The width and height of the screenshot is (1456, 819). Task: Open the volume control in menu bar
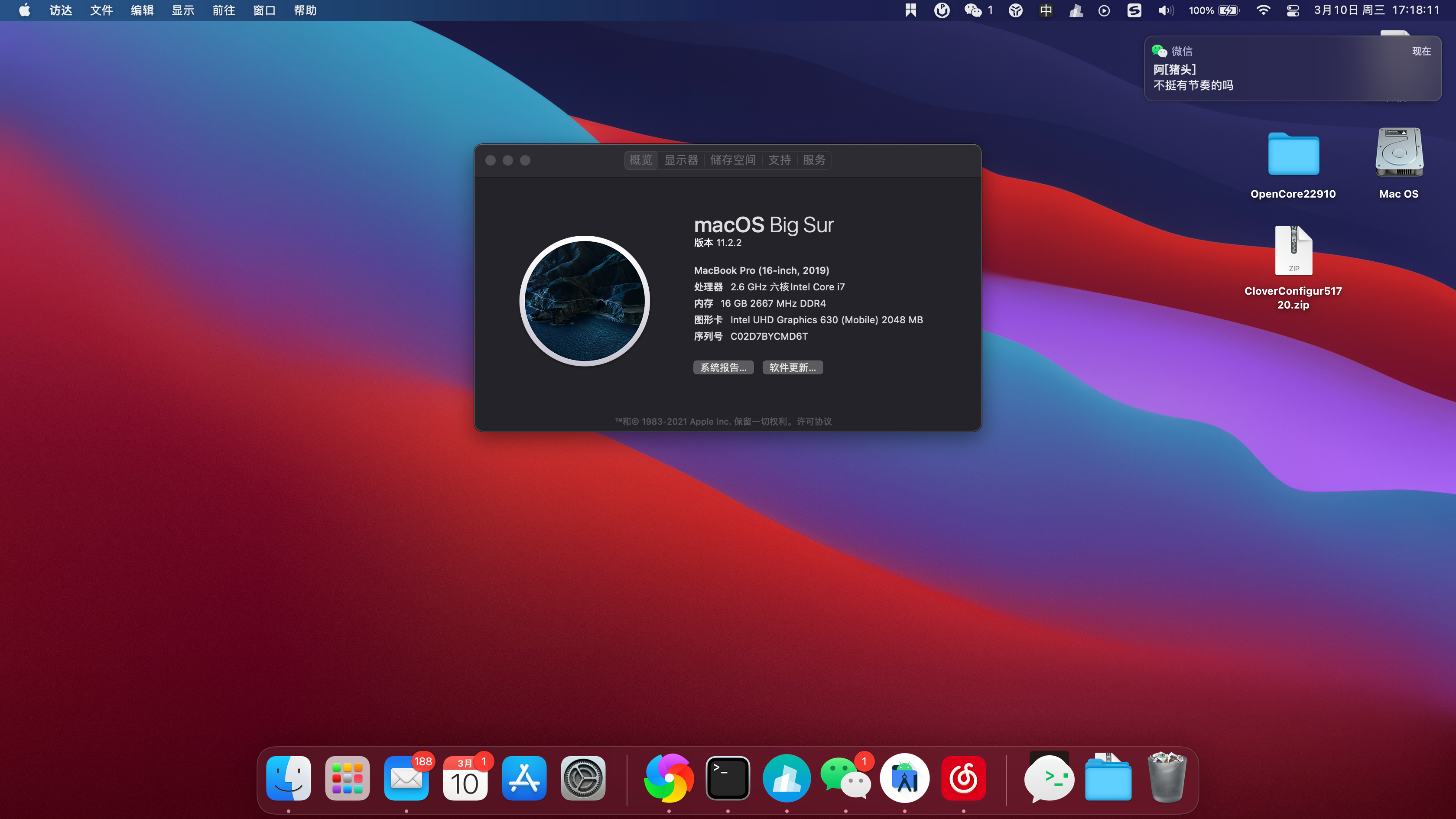[1166, 10]
